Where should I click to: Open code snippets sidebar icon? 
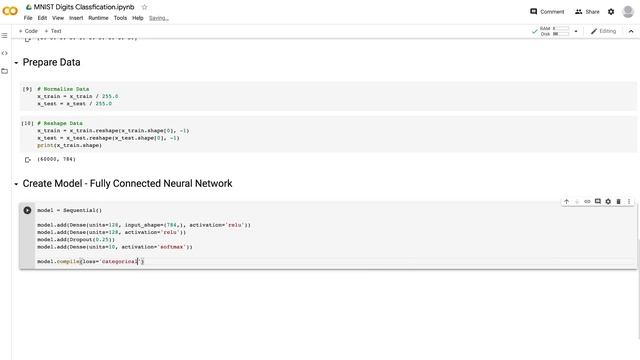(4, 53)
